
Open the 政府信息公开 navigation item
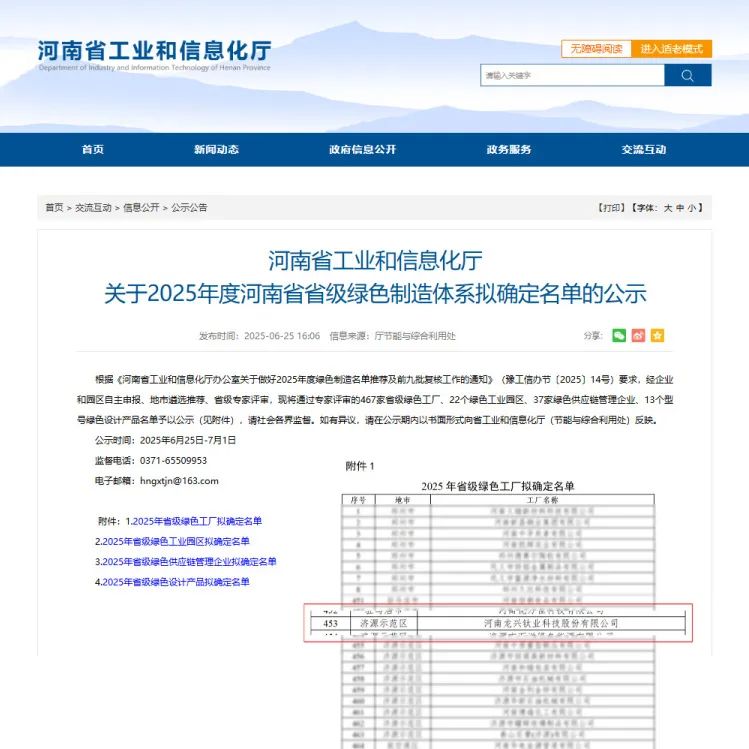tap(362, 150)
